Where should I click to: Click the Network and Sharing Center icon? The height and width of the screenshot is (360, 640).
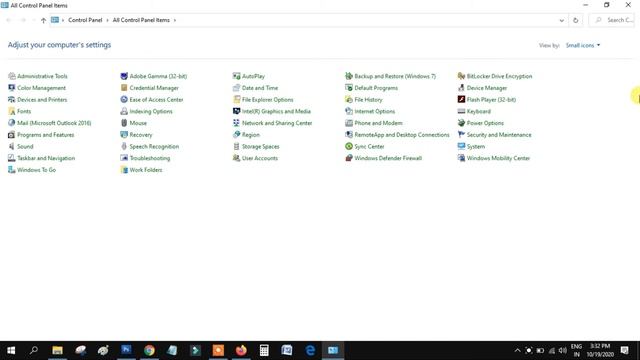tap(236, 123)
